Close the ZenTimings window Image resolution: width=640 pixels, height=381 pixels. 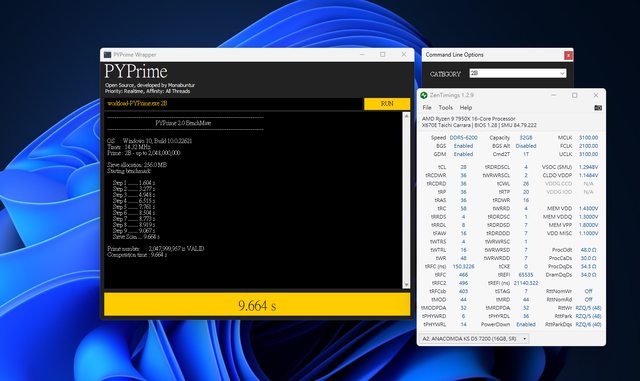click(596, 95)
